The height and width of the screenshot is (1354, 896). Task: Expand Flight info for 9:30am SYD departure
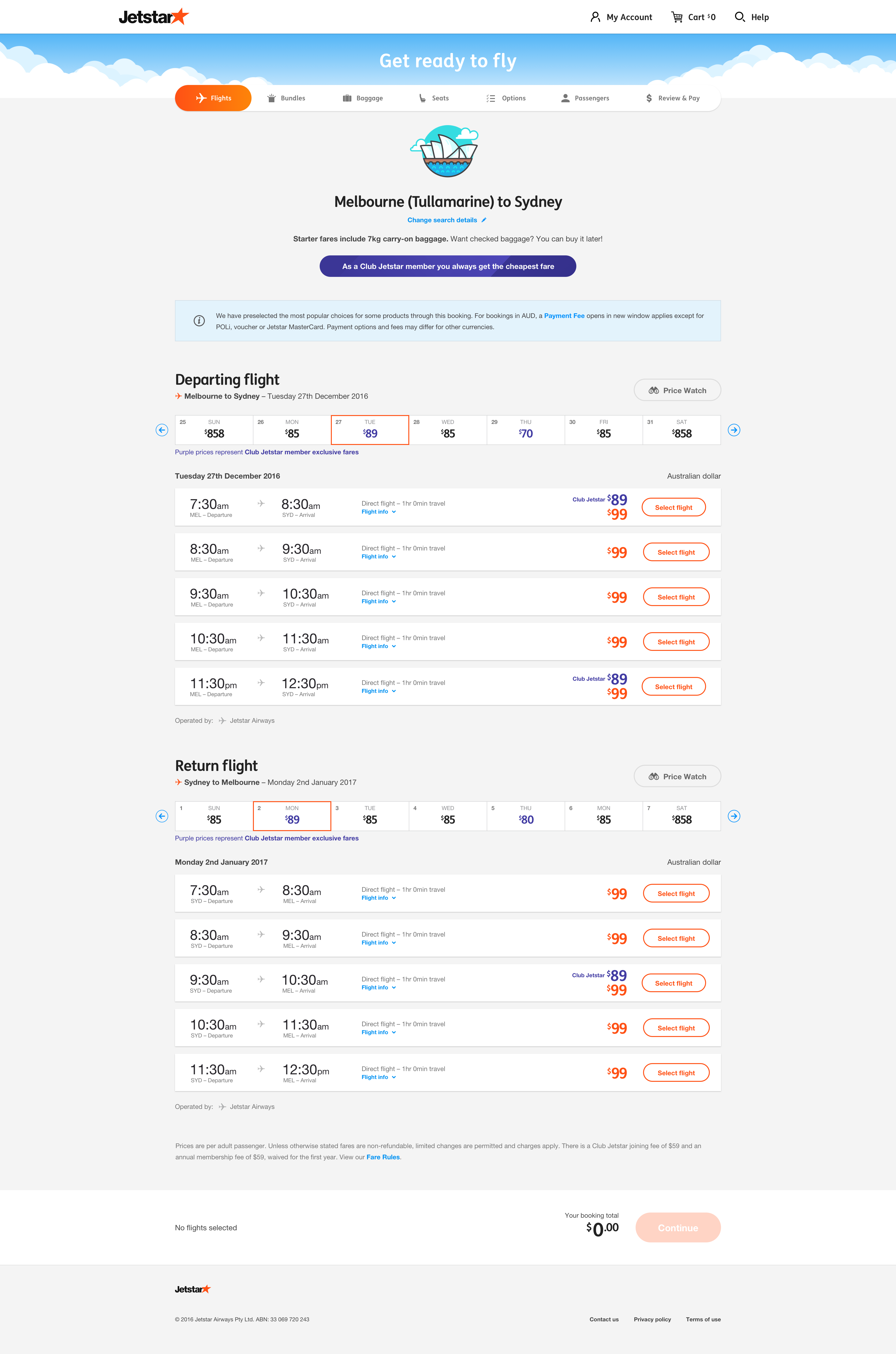379,988
